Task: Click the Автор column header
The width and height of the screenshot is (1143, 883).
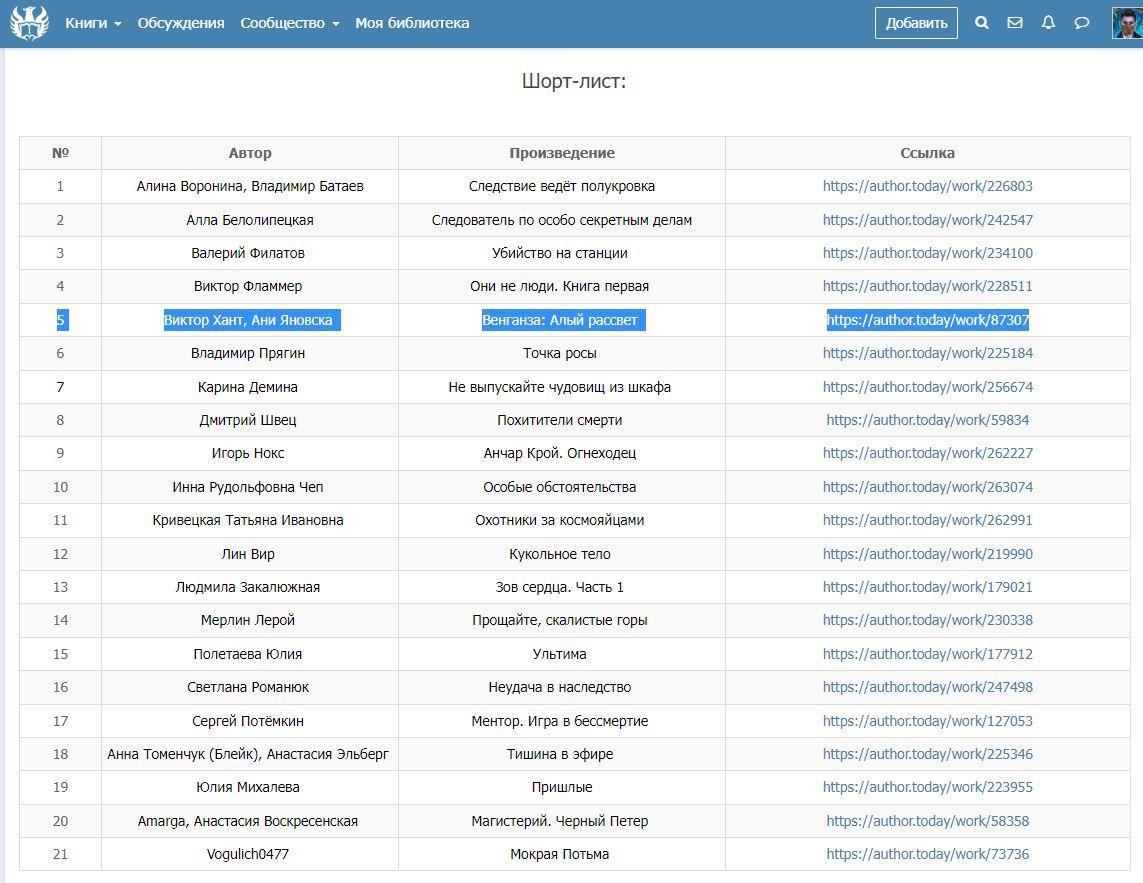Action: (x=250, y=153)
